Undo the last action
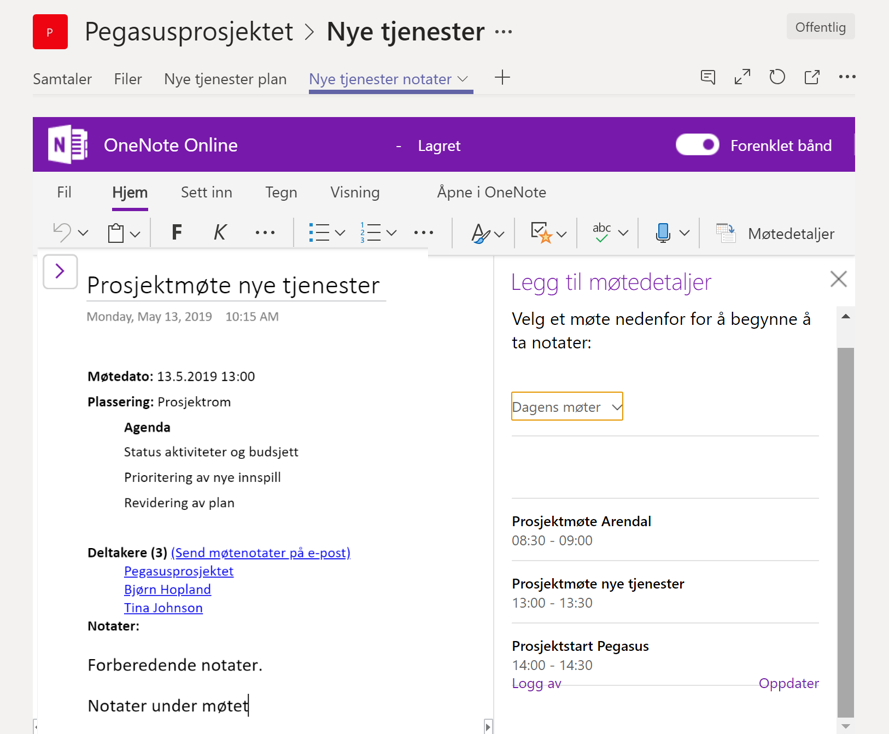Screen dimensions: 889x734 coord(62,232)
